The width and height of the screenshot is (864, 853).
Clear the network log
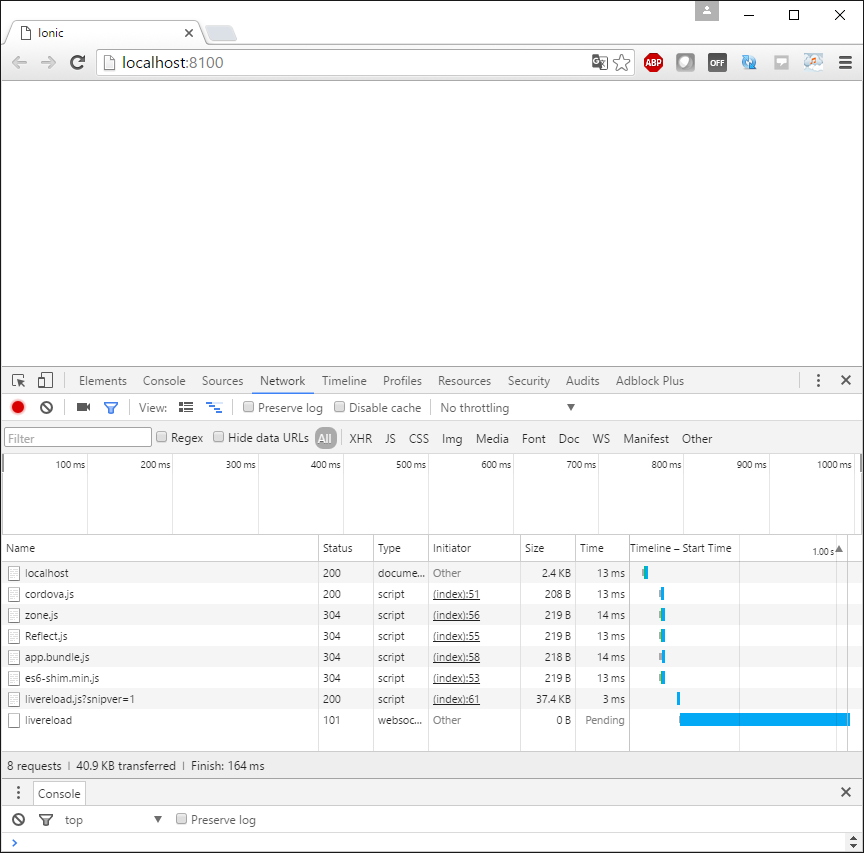coord(47,407)
